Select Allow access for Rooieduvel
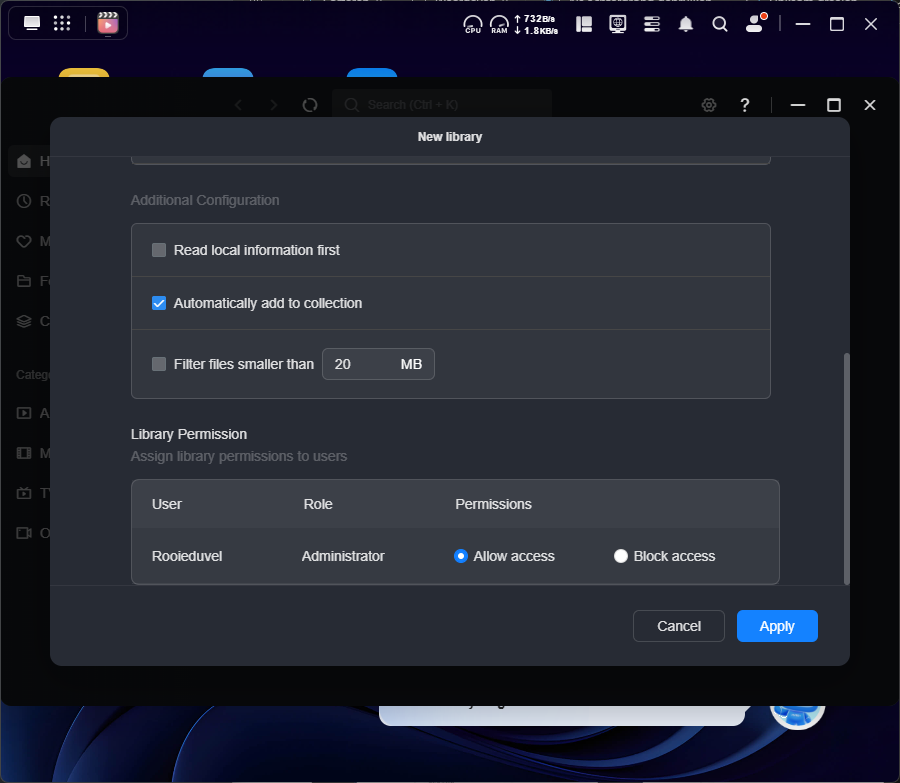The width and height of the screenshot is (900, 783). (461, 556)
